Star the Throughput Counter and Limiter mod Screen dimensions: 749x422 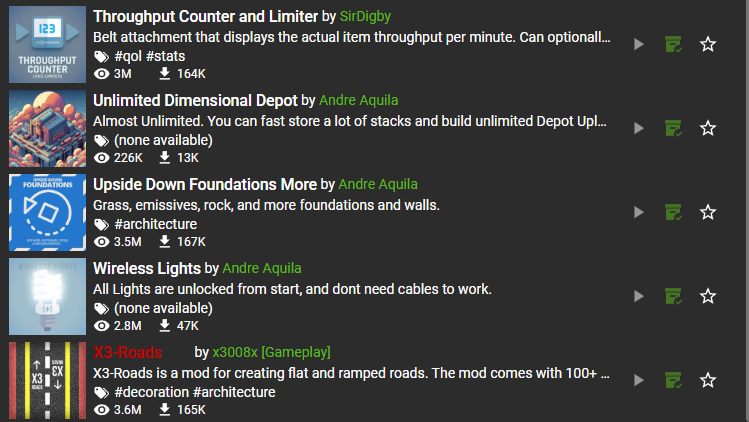[x=707, y=44]
